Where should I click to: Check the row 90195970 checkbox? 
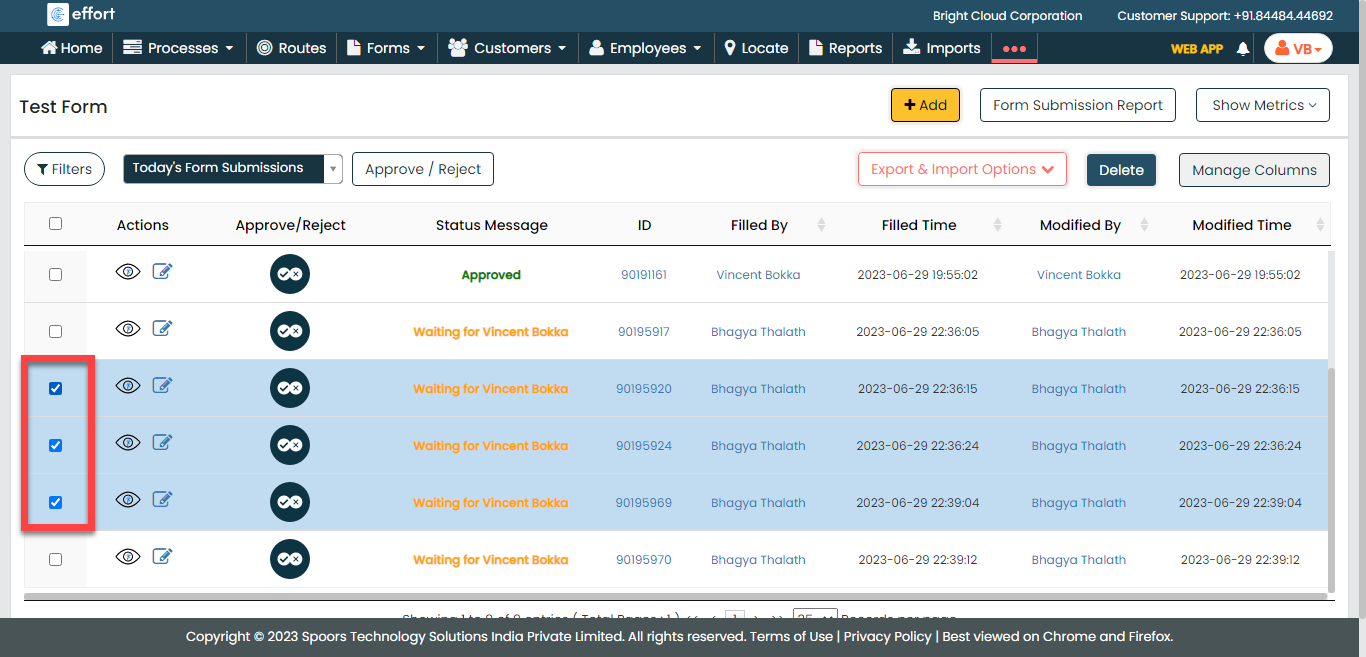click(55, 559)
